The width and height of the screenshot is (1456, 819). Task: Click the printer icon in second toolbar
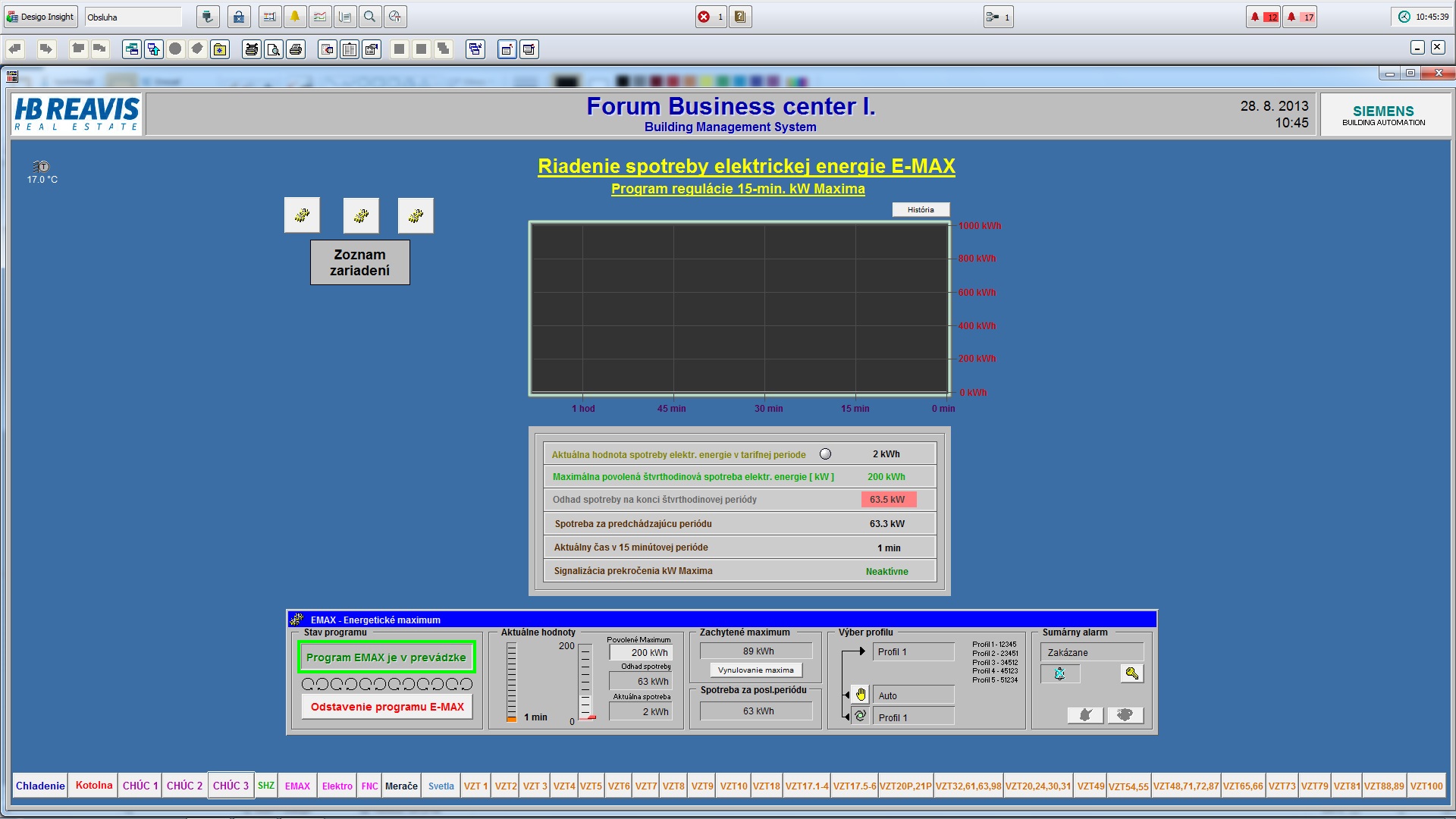tap(296, 49)
